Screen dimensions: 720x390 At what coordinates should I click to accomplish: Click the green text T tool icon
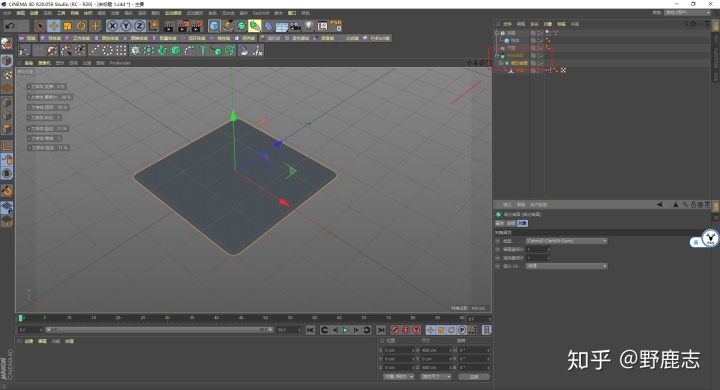[x=202, y=50]
